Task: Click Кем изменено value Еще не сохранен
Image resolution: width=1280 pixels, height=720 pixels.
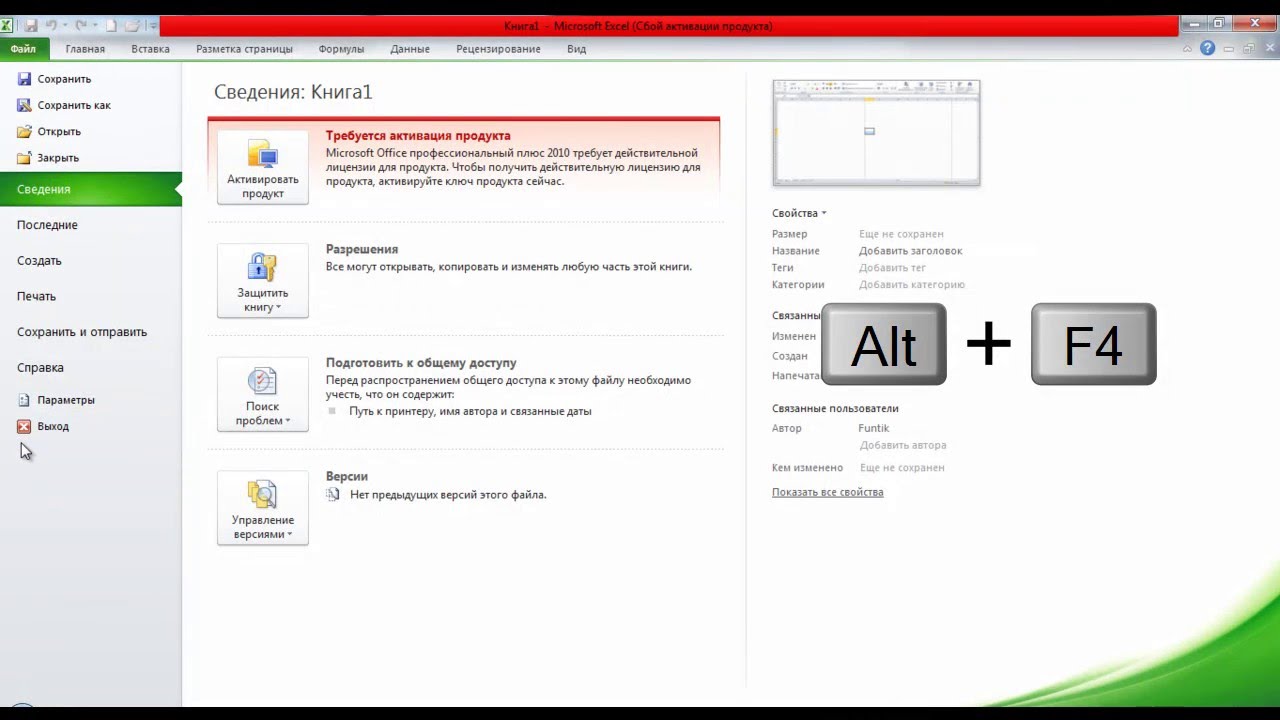Action: tap(902, 468)
